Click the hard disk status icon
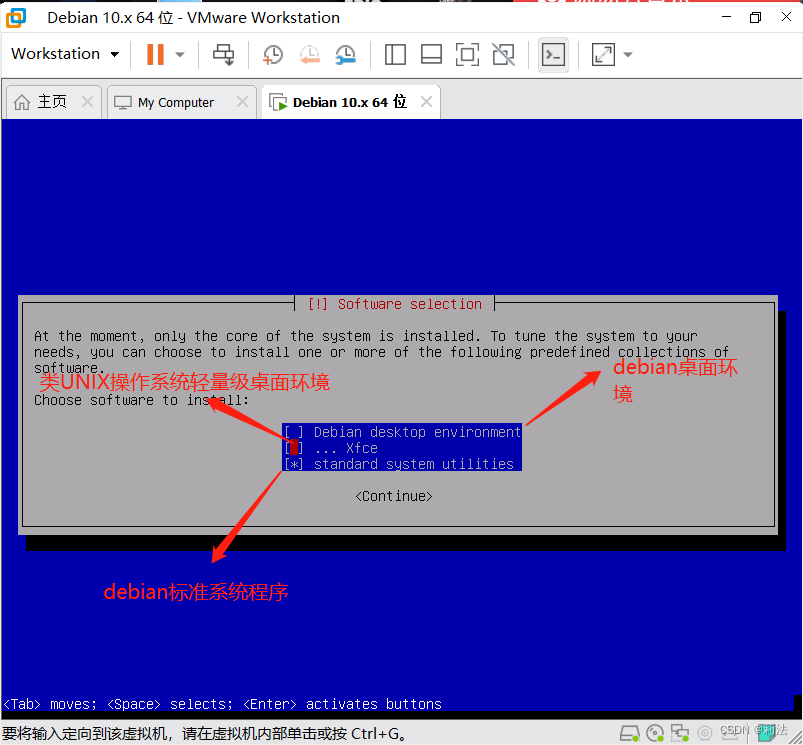803x745 pixels. coord(629,734)
